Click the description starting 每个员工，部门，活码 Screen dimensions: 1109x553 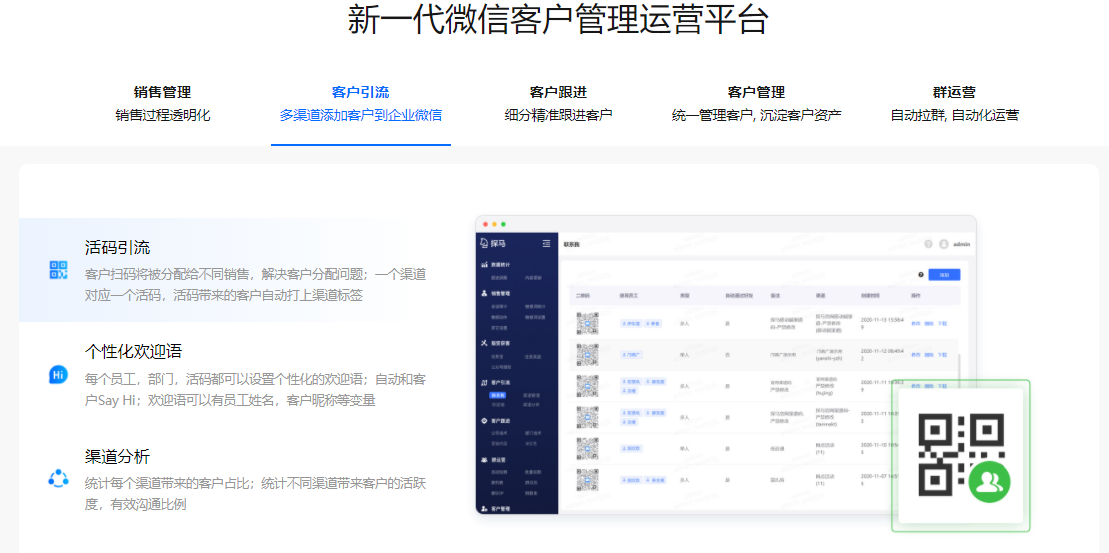coord(255,390)
